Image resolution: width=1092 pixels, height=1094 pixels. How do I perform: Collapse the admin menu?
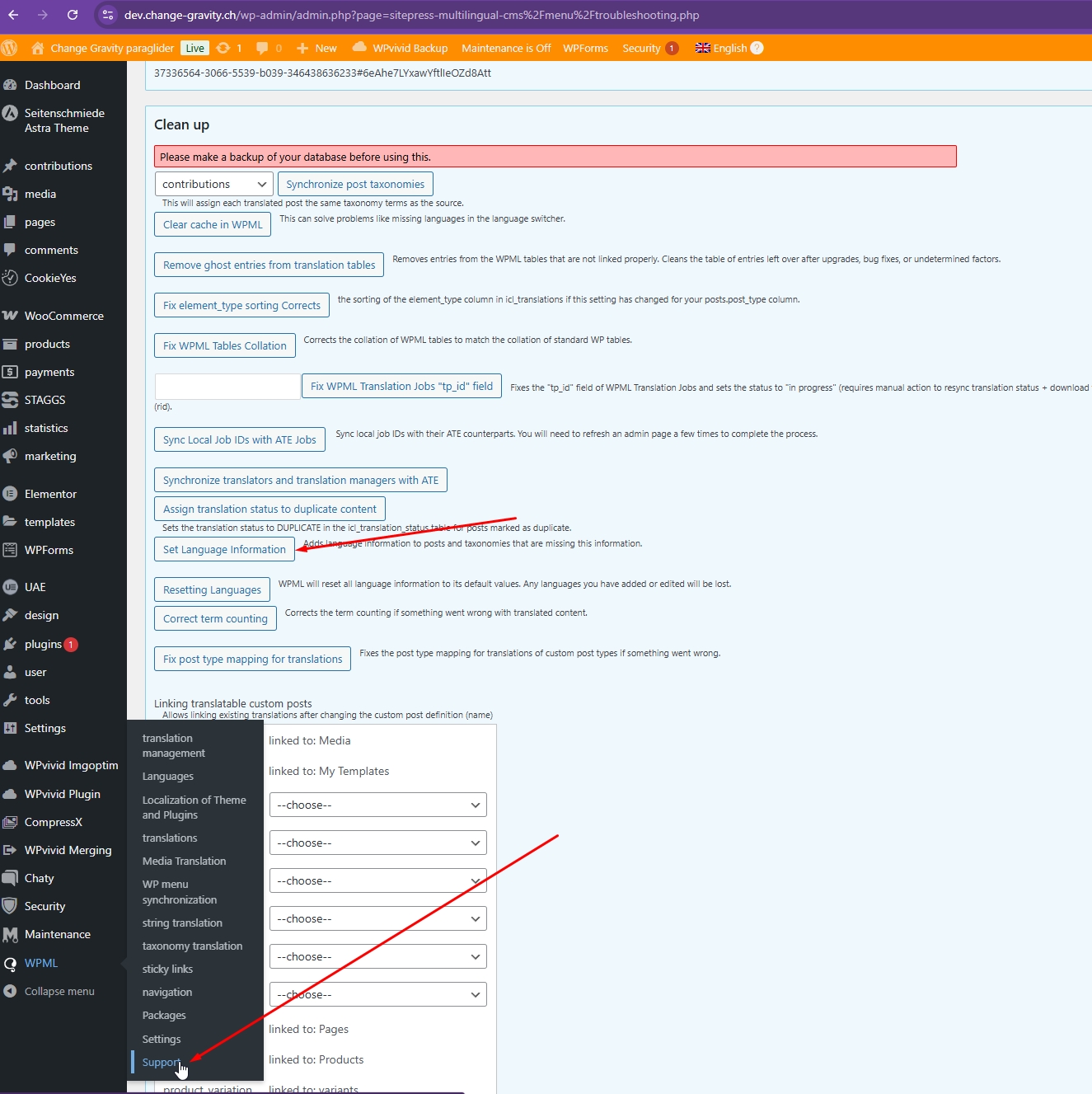[49, 991]
